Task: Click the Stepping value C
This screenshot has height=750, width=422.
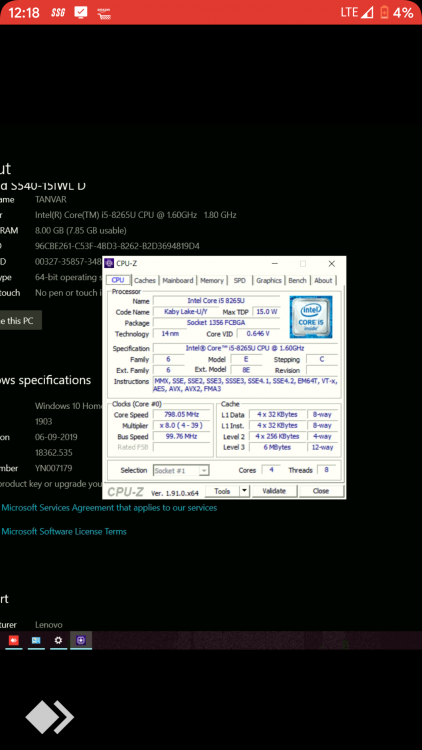Action: pyautogui.click(x=322, y=359)
